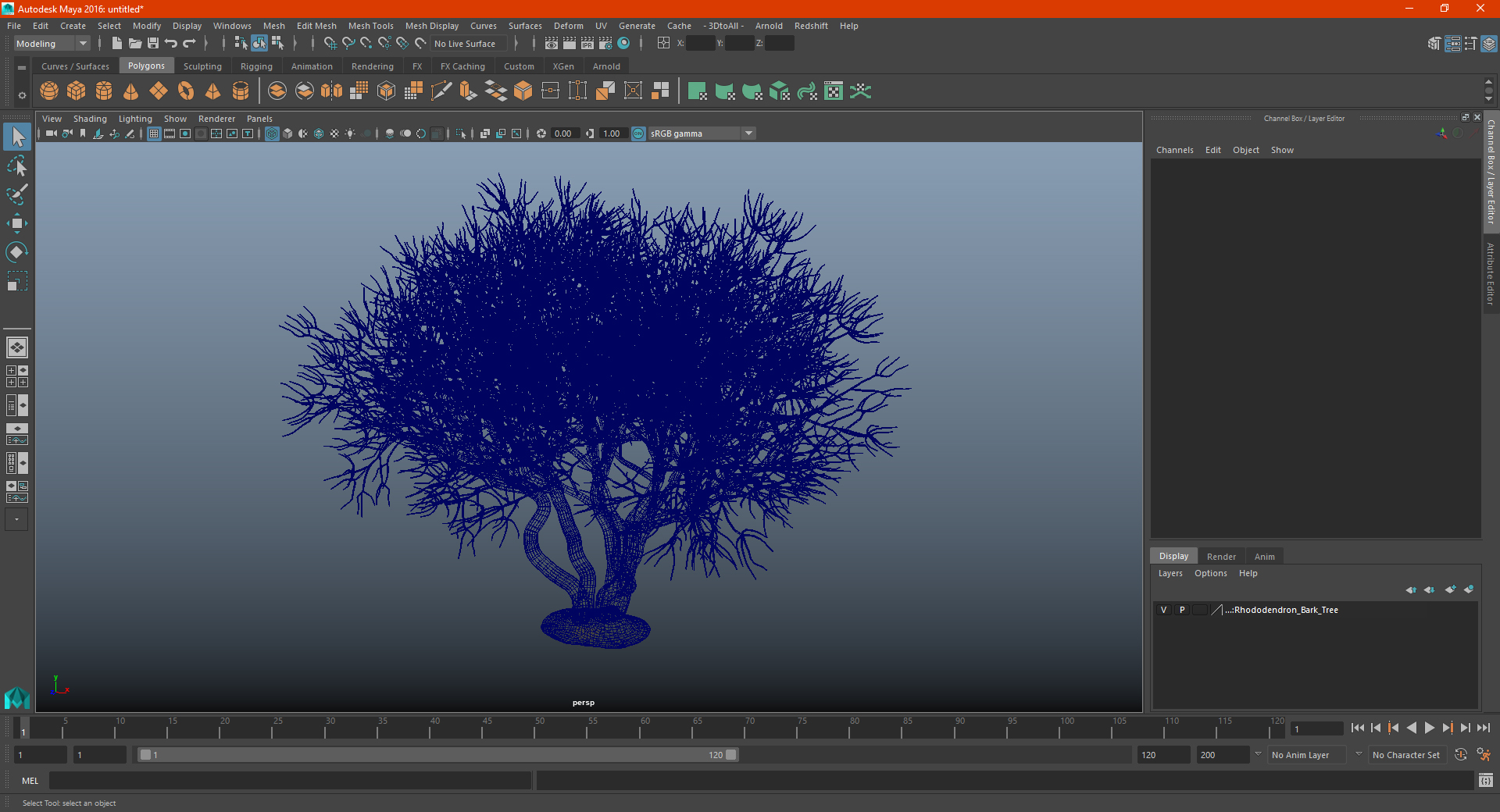Create a polygon cylinder from the shelf
The height and width of the screenshot is (812, 1500).
(104, 91)
